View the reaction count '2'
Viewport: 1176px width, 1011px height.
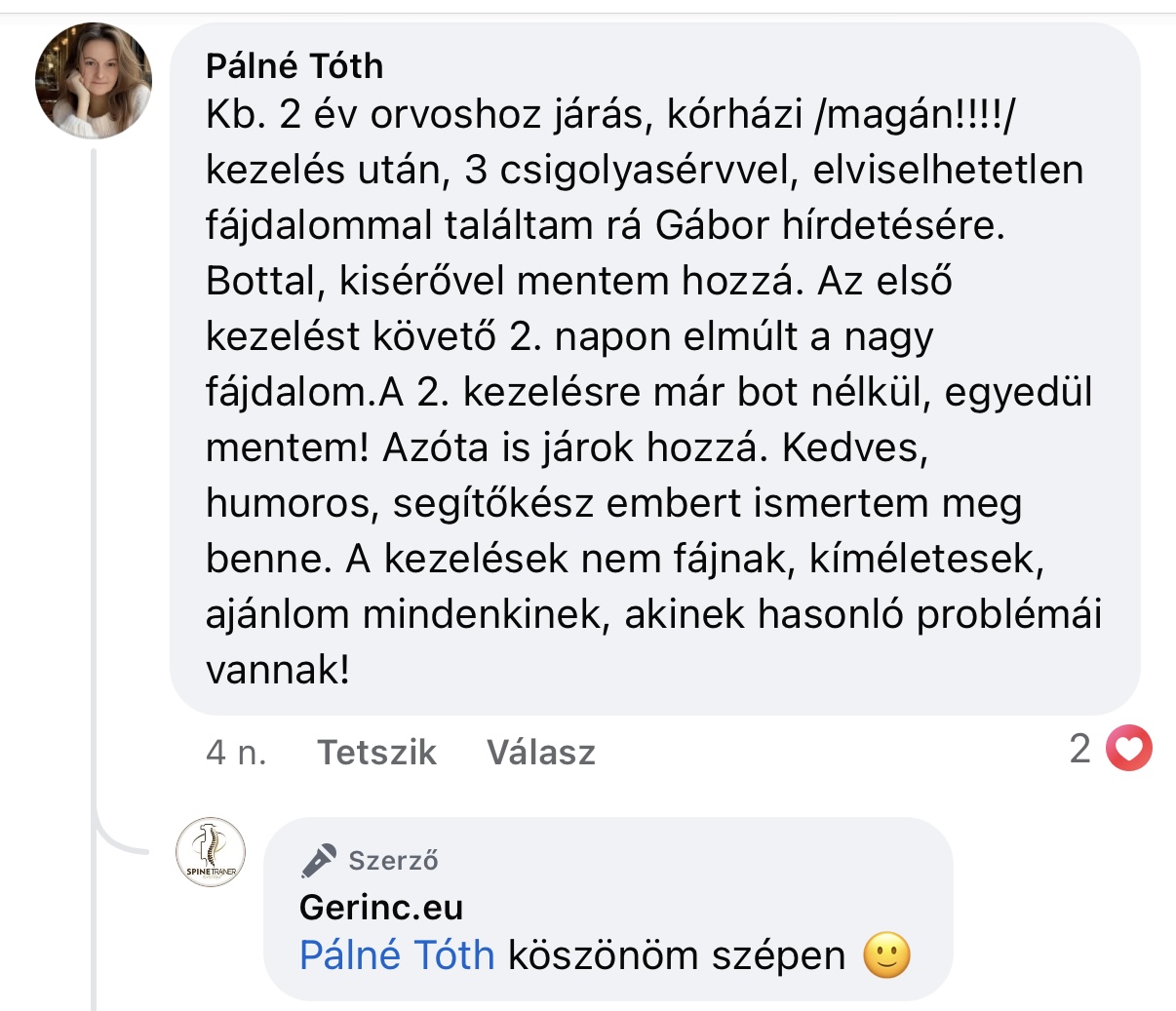pos(1079,750)
